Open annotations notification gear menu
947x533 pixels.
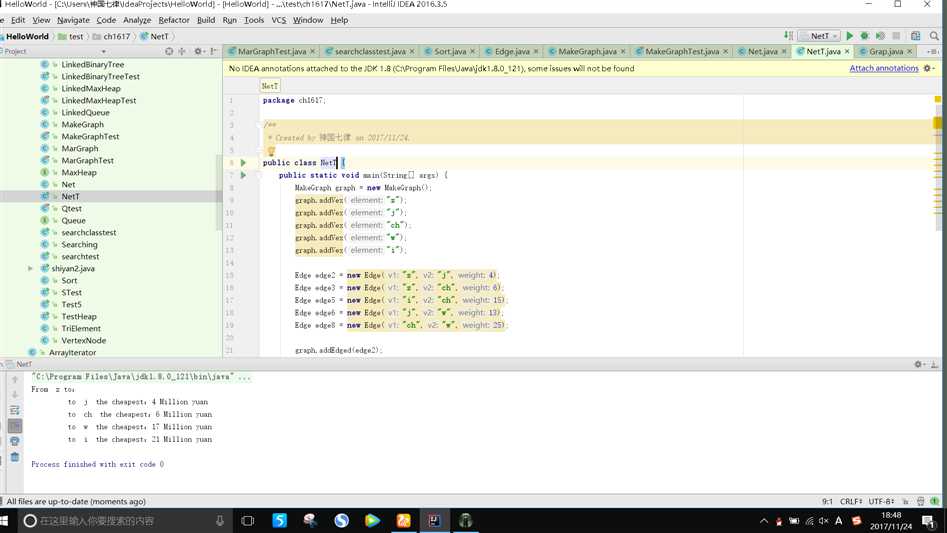click(x=929, y=68)
